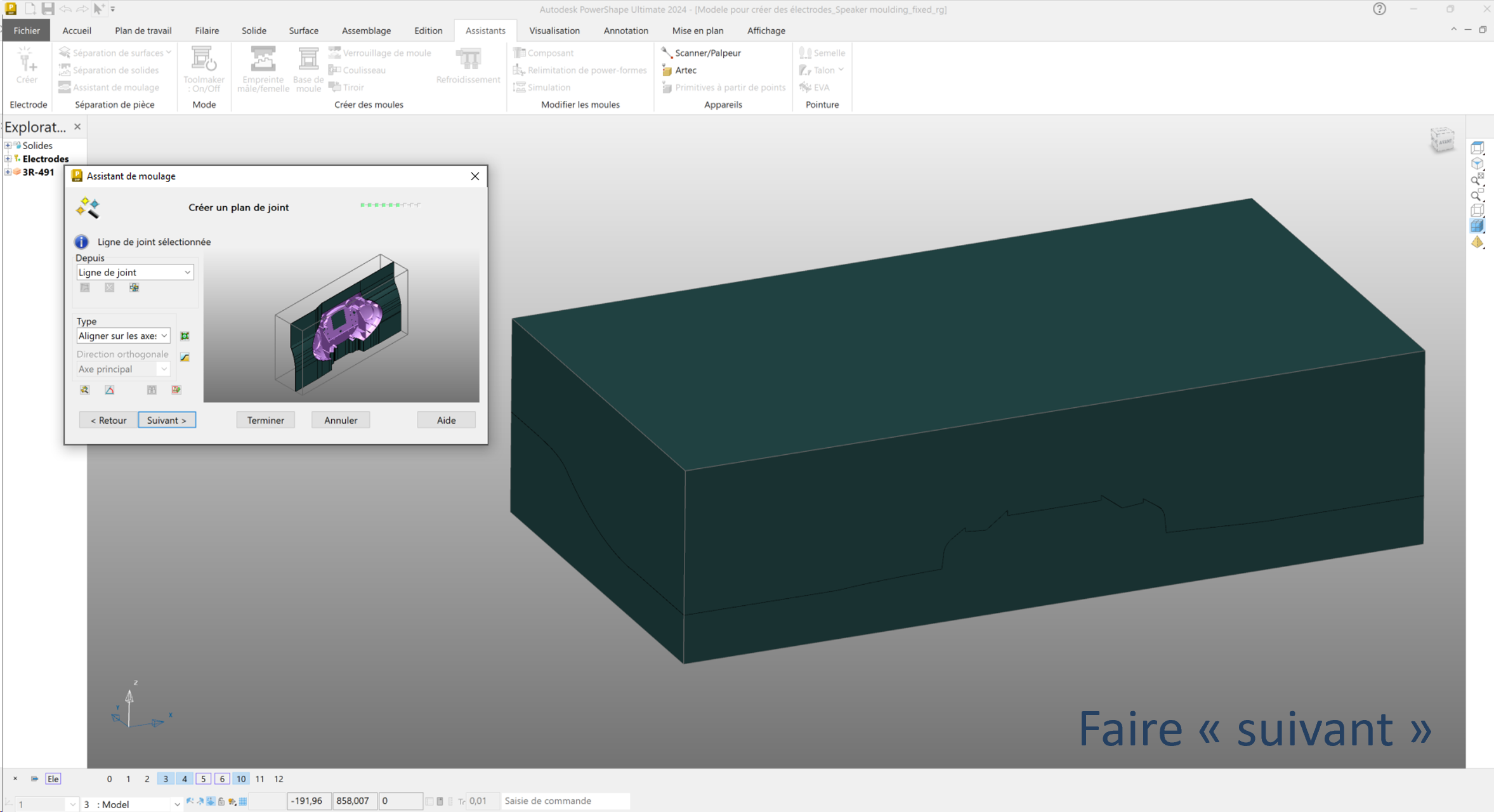Image resolution: width=1494 pixels, height=812 pixels.
Task: Toggle level 10 visibility button
Action: click(x=241, y=779)
